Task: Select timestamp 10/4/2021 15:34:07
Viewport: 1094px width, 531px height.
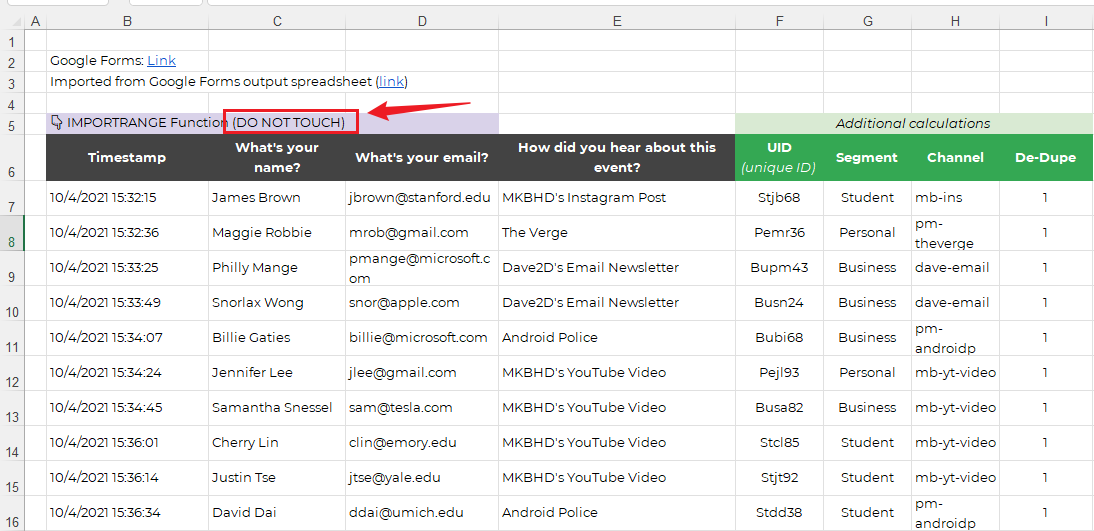Action: [127, 338]
